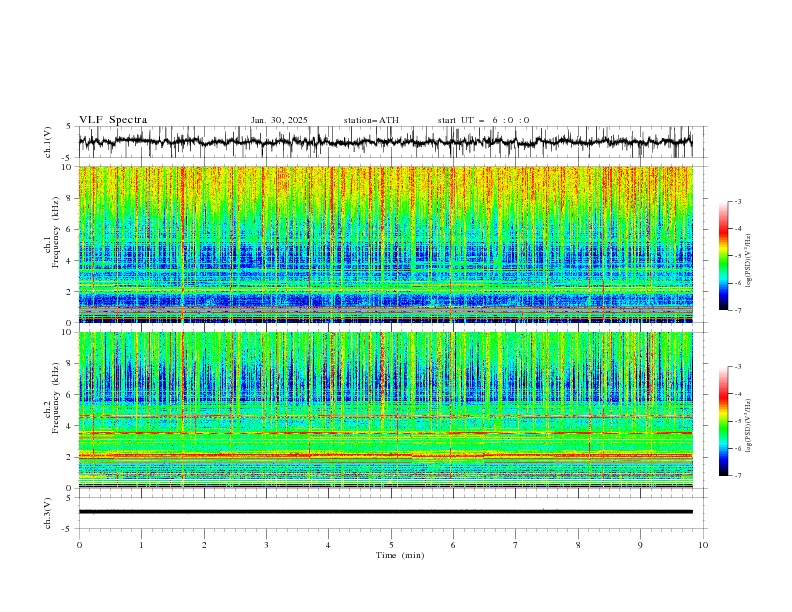Click the time axis tick label "8"
The height and width of the screenshot is (612, 792).
(578, 545)
